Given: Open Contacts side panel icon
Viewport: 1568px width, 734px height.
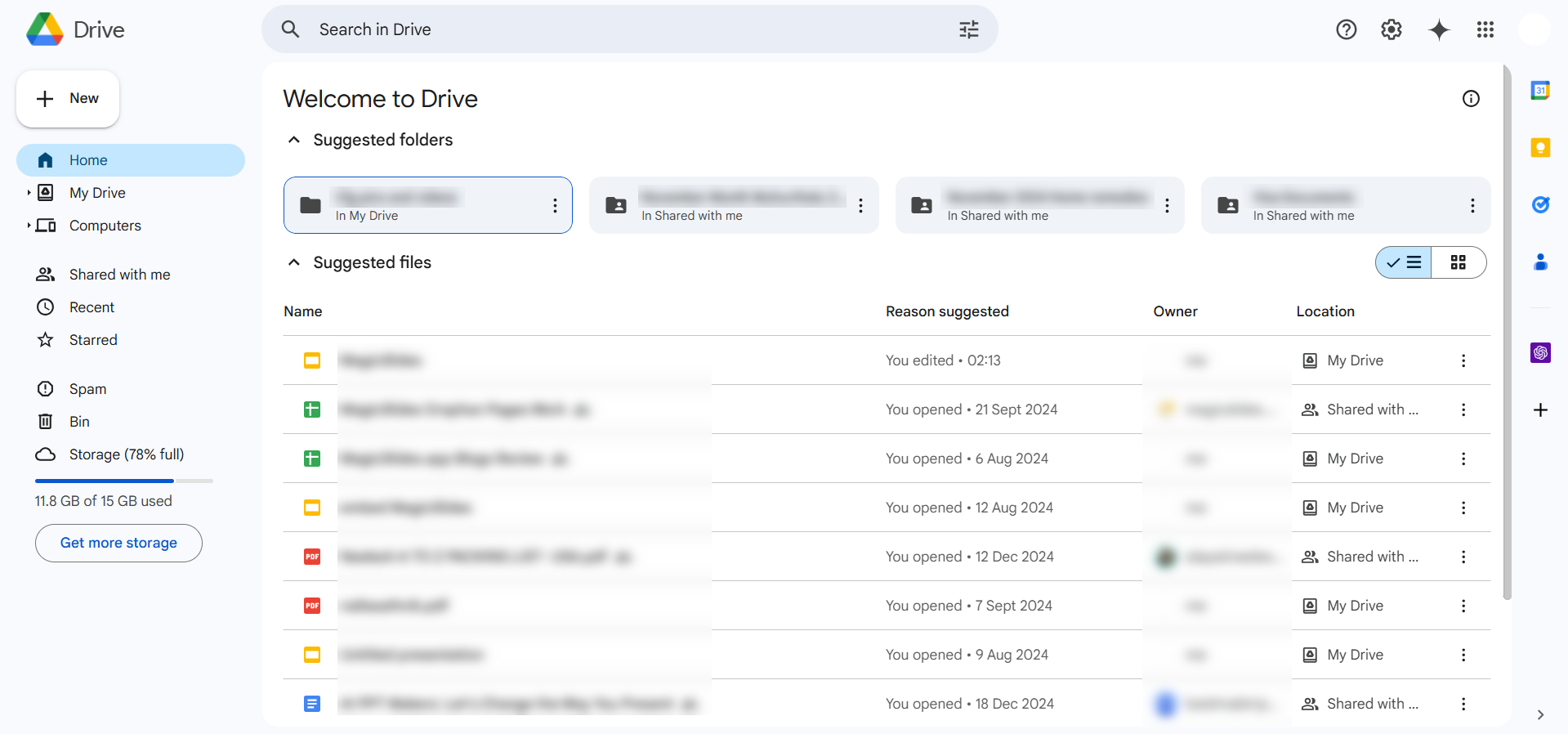Looking at the screenshot, I should [1540, 262].
